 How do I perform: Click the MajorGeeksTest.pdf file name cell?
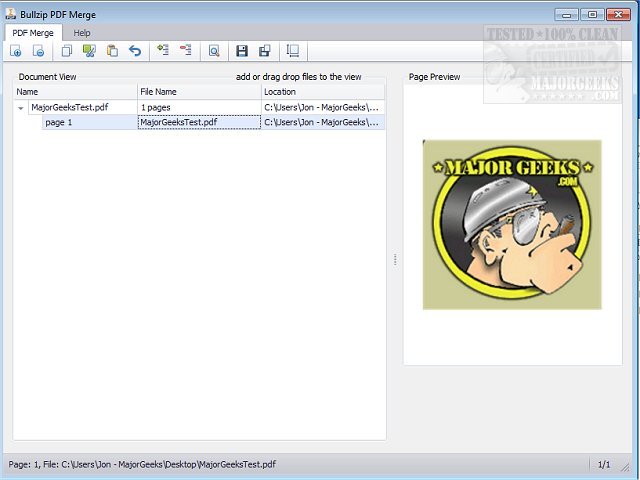(x=199, y=122)
